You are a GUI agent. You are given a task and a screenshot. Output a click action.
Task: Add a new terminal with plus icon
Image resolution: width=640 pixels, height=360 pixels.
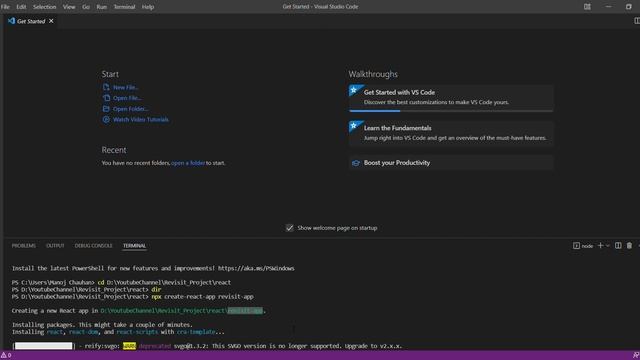tap(600, 245)
